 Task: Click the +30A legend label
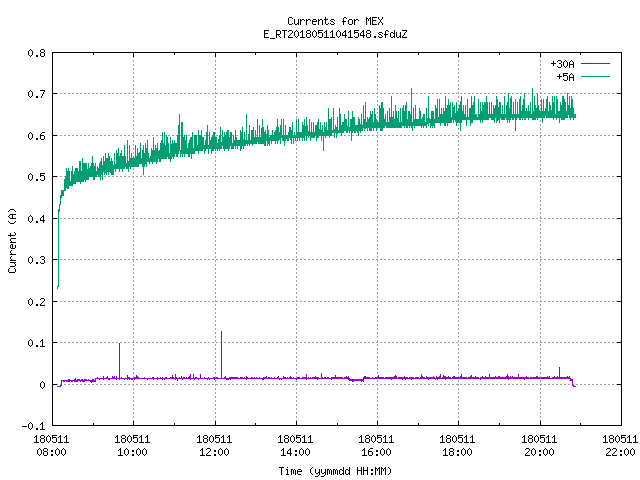(562, 64)
